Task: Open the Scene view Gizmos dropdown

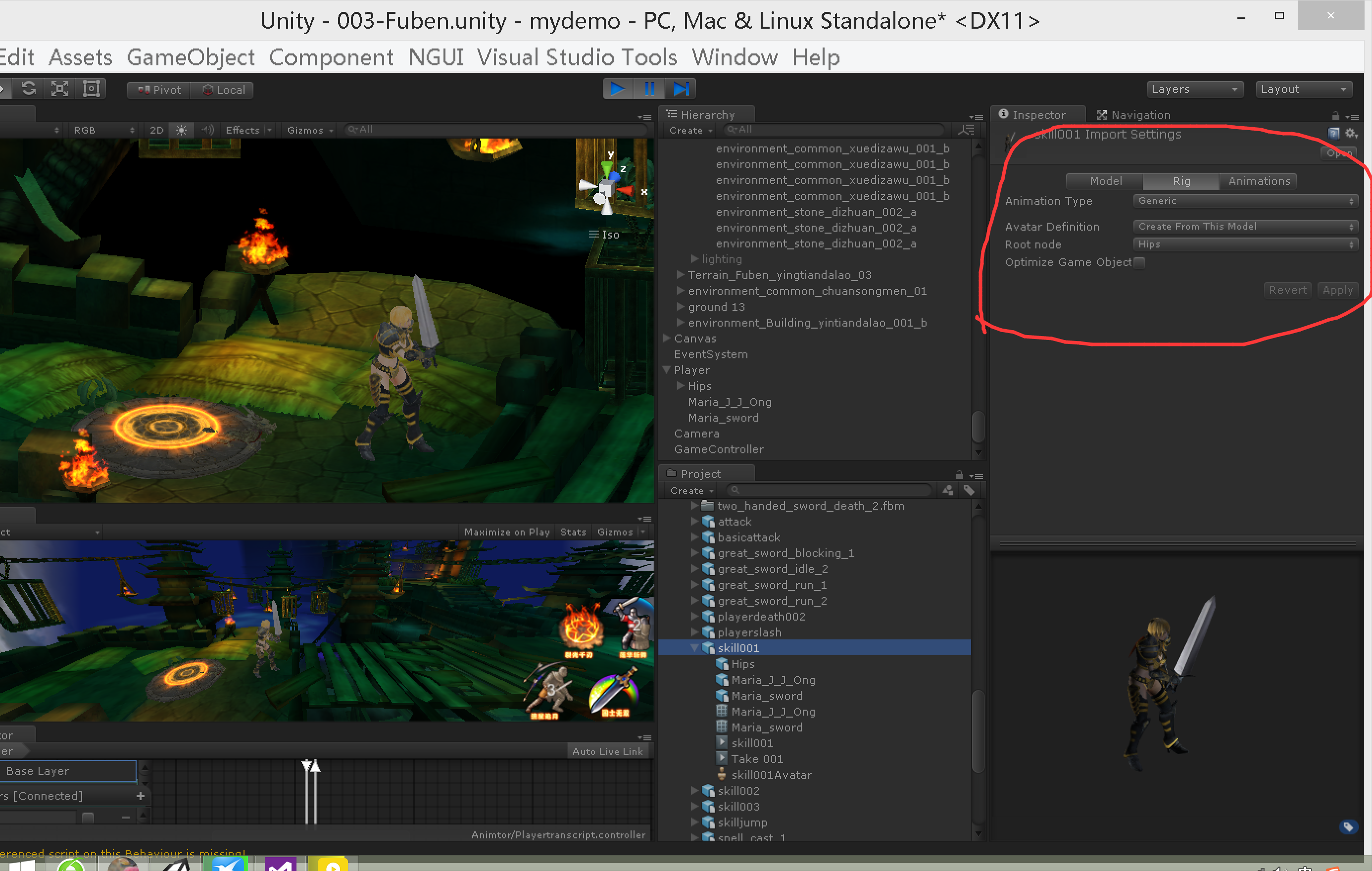Action: (x=310, y=130)
